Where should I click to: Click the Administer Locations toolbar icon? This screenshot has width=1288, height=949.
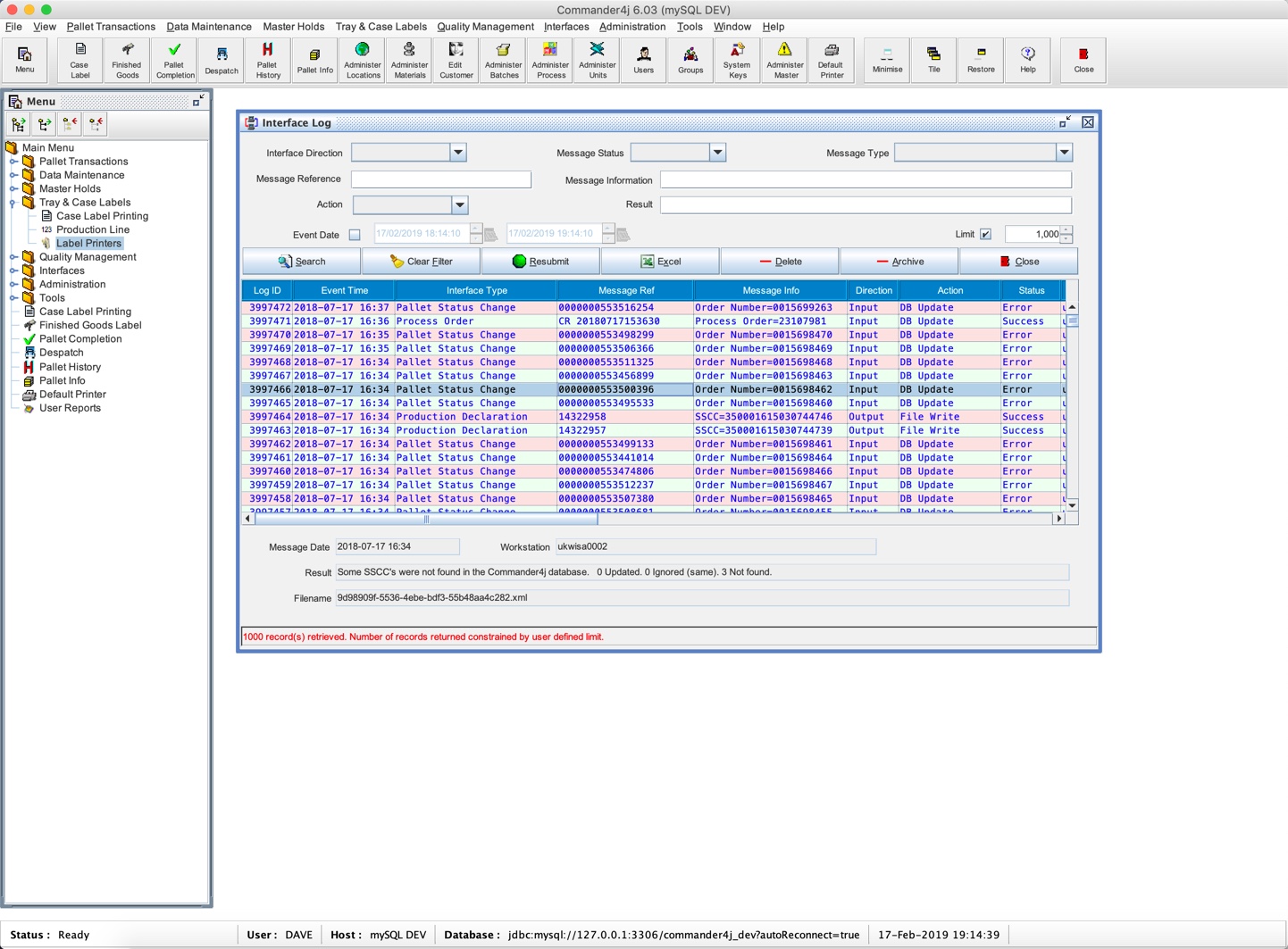[x=363, y=60]
